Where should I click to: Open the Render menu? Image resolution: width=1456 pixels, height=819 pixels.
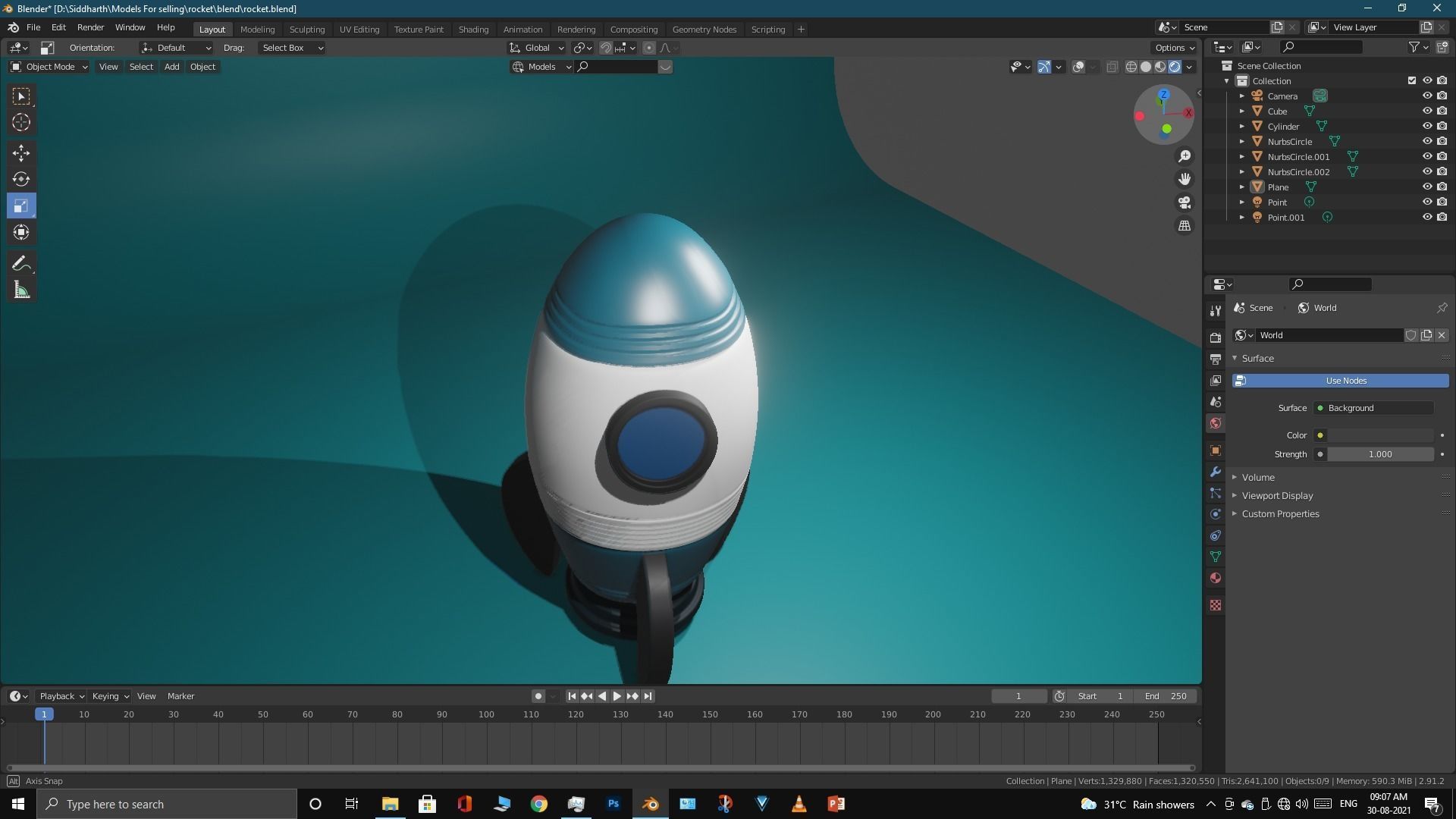(90, 27)
